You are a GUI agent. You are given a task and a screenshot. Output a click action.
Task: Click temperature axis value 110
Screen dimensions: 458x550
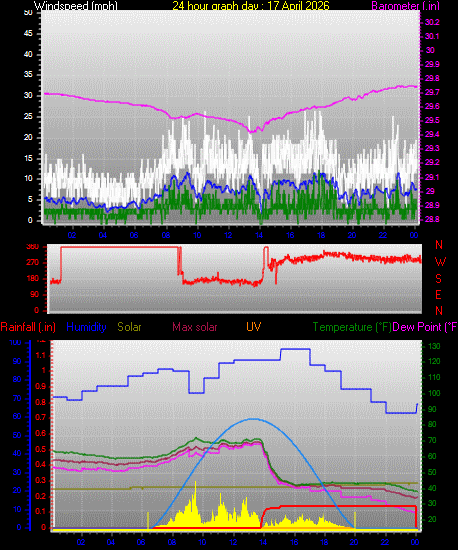pos(434,378)
